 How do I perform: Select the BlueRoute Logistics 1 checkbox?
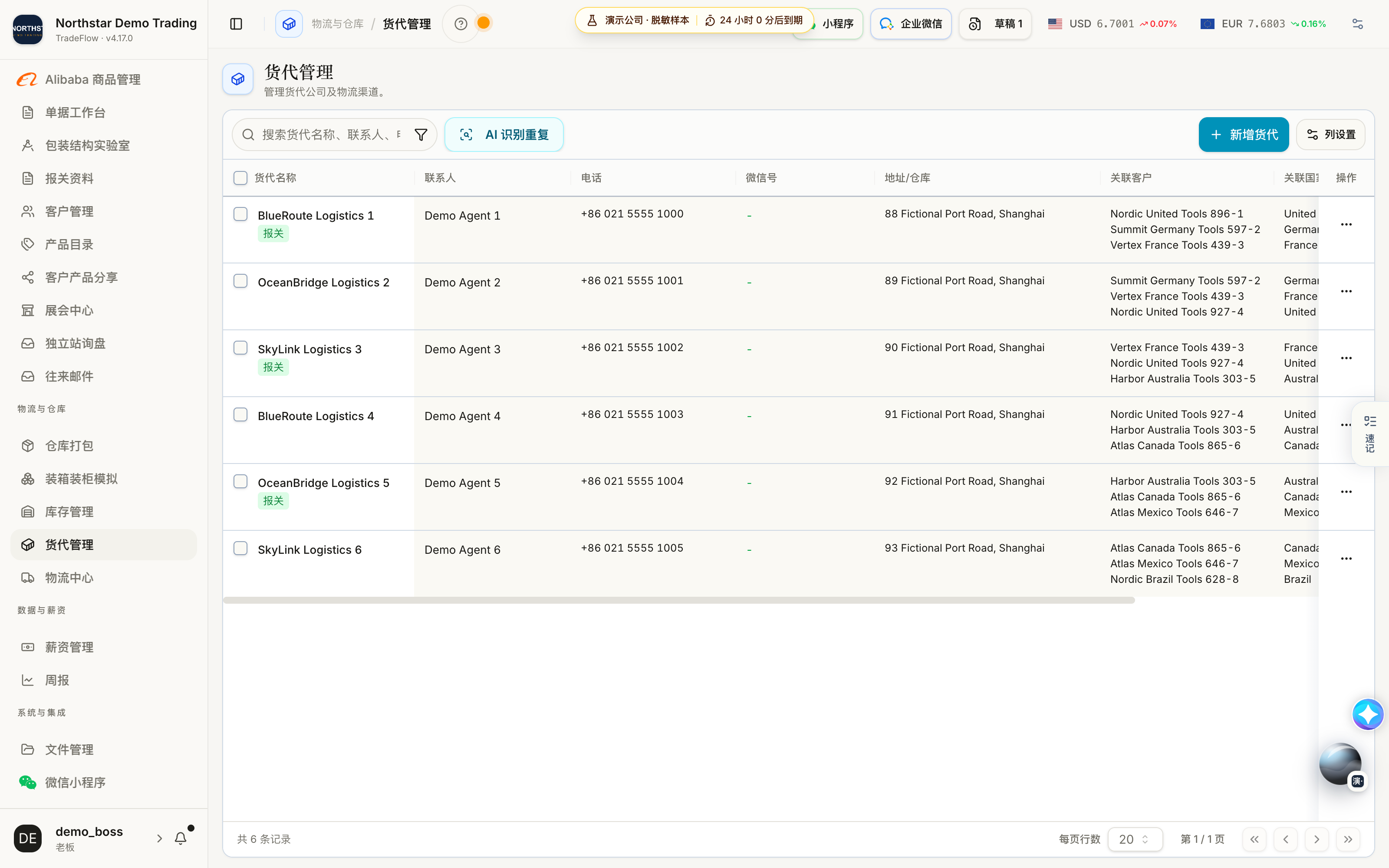(x=240, y=214)
